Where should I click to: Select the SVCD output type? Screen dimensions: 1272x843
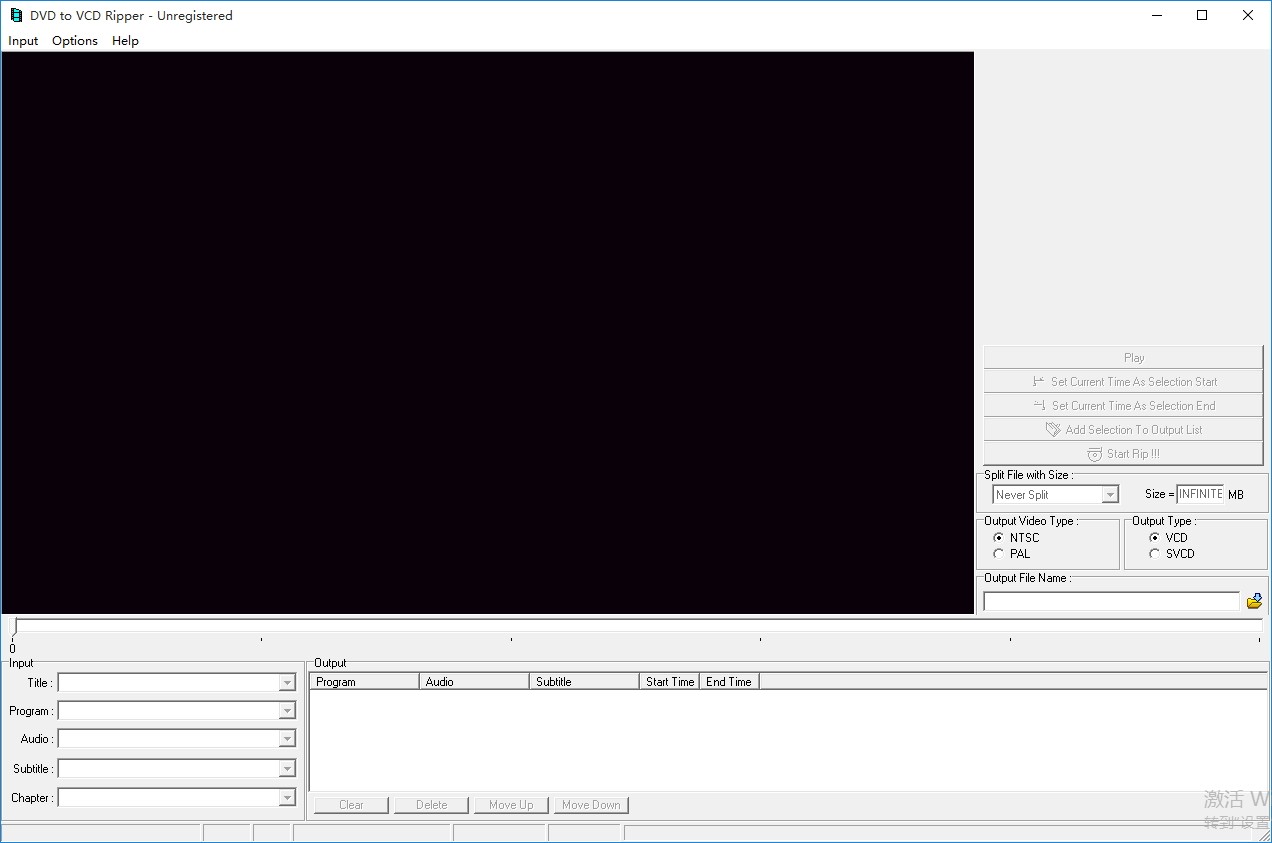(x=1155, y=553)
